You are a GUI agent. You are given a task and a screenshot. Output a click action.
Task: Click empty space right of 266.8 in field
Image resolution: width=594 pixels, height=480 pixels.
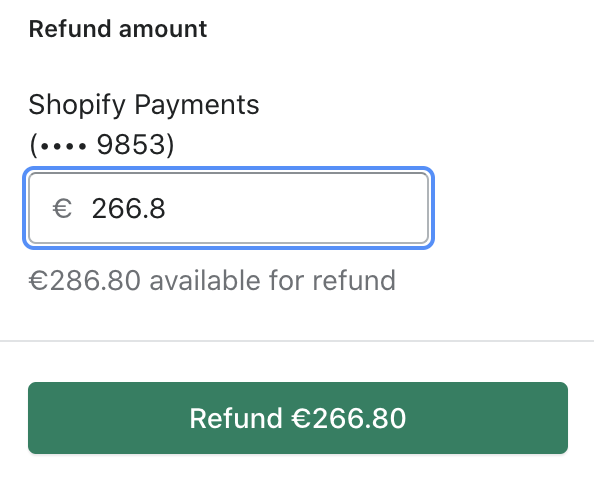click(295, 208)
